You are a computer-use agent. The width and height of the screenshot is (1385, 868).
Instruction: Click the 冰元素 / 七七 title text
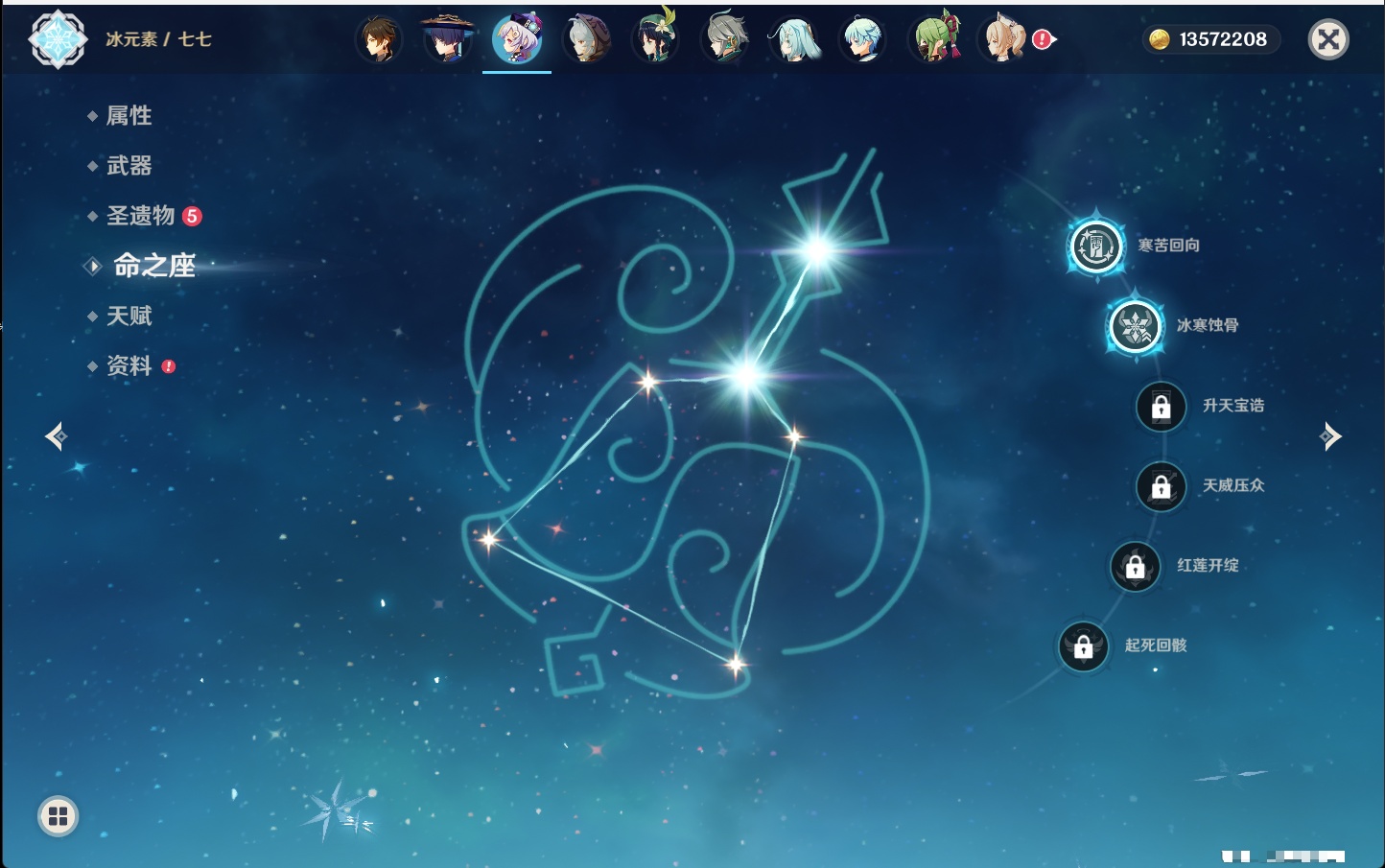click(x=158, y=39)
